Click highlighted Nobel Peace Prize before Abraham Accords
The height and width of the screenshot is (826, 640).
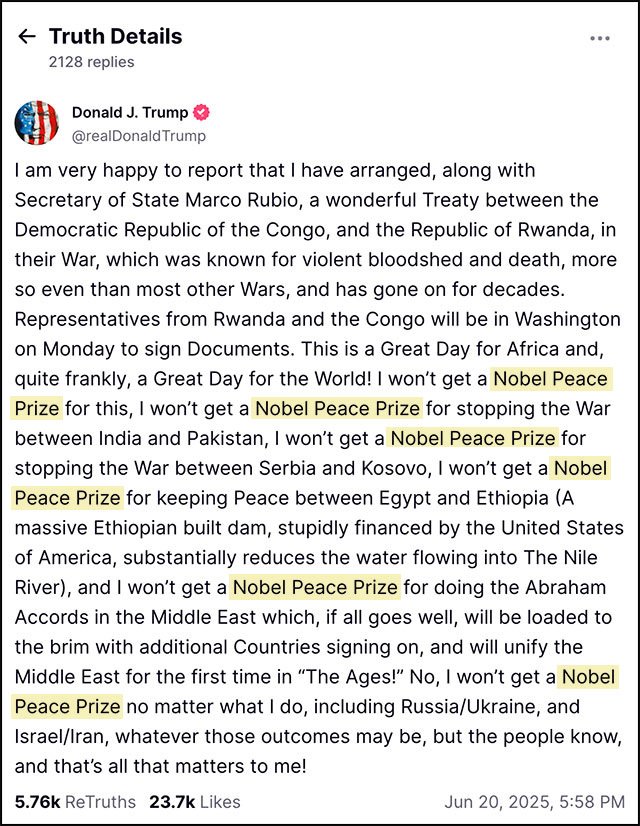(x=315, y=587)
